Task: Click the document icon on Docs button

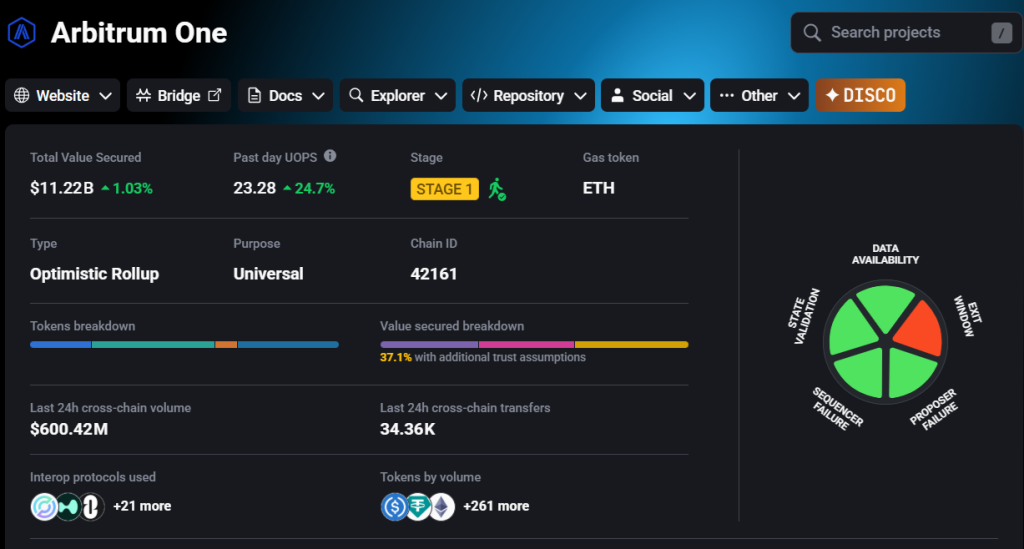Action: (255, 95)
